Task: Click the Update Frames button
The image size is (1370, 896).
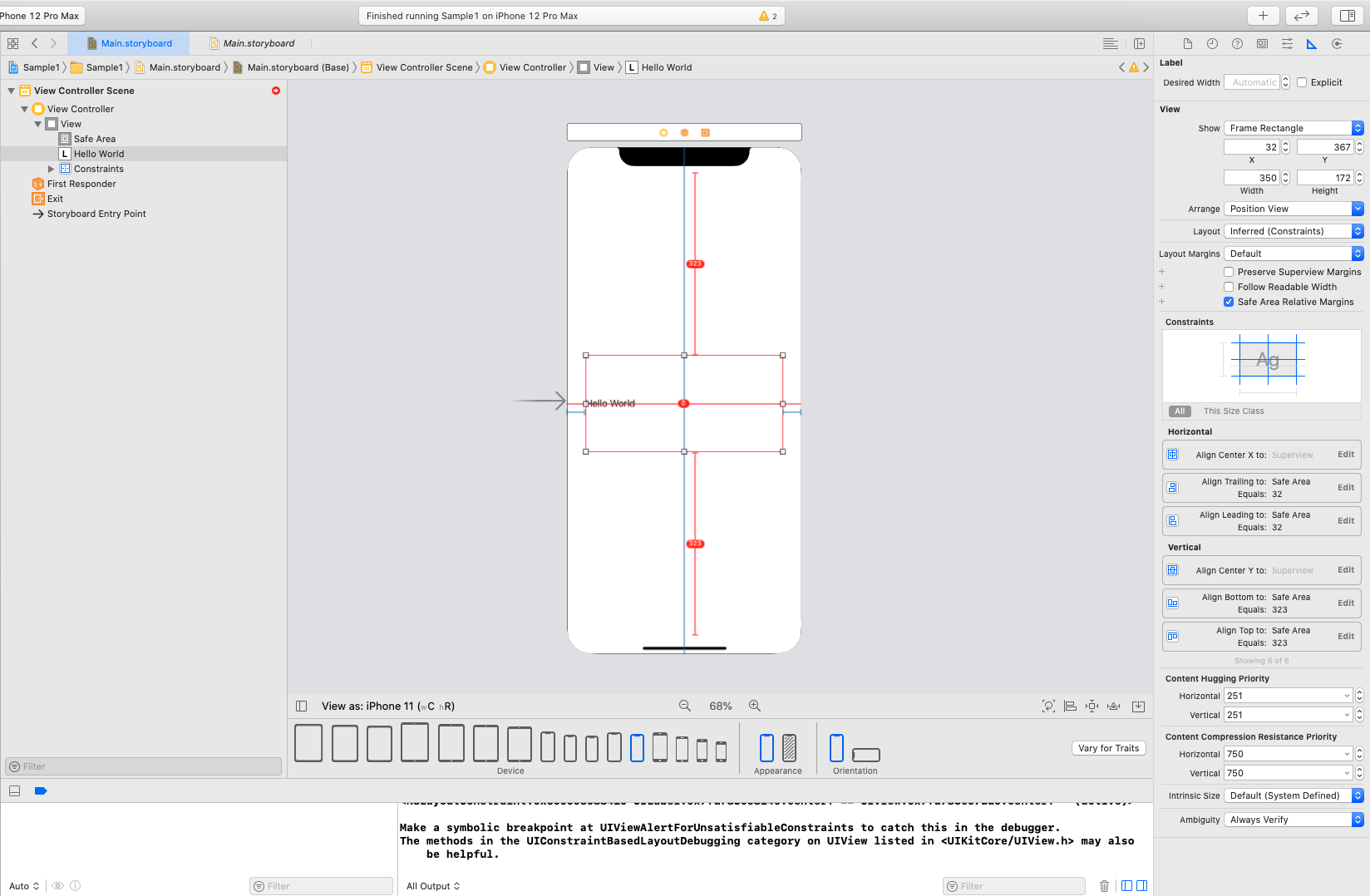Action: [1048, 706]
